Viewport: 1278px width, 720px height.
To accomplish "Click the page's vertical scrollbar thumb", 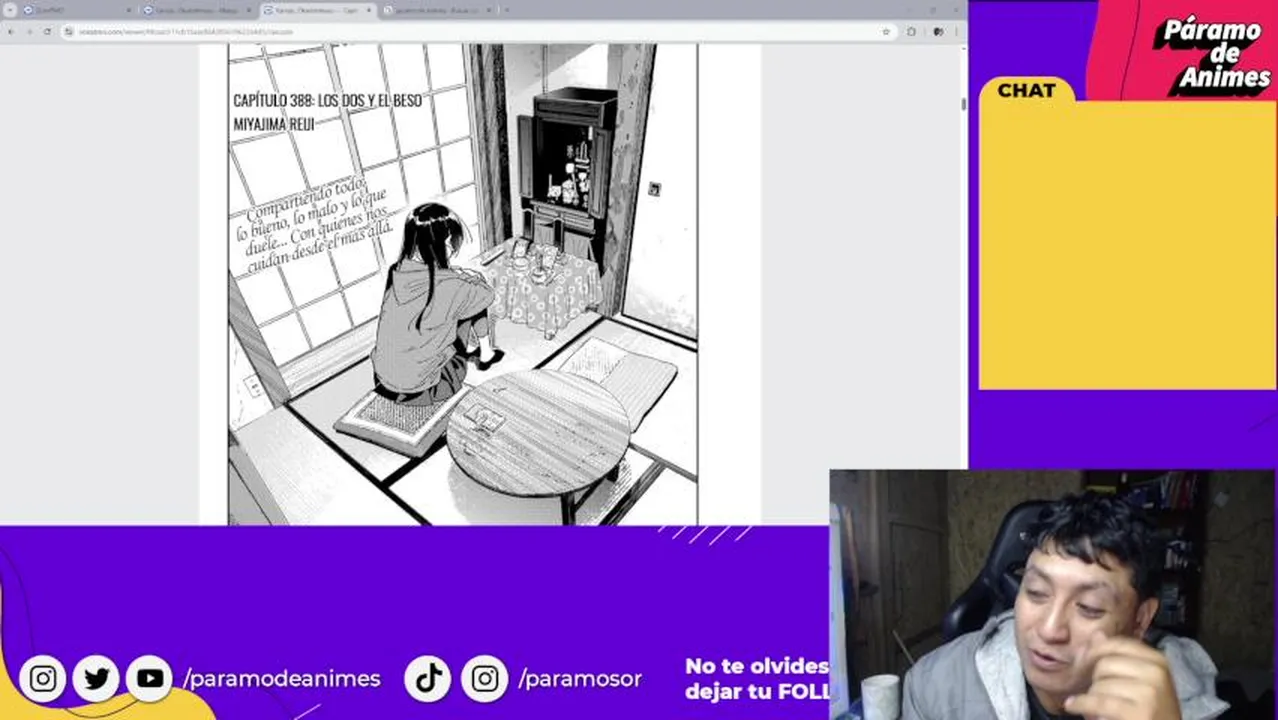I will pos(963,104).
